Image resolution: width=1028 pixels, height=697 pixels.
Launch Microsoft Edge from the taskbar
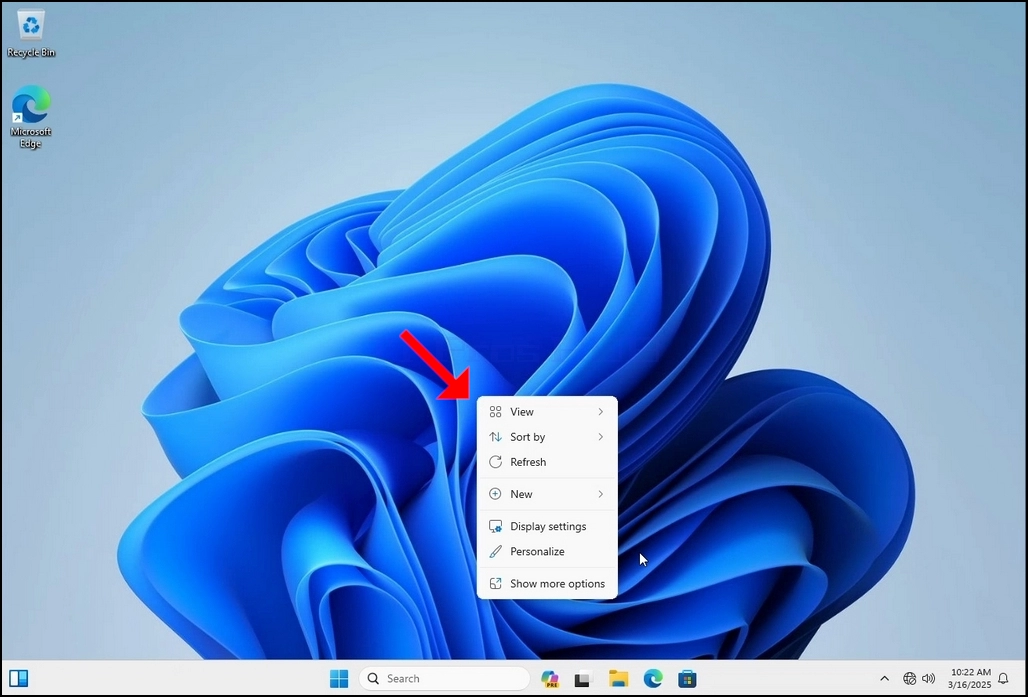coord(652,679)
